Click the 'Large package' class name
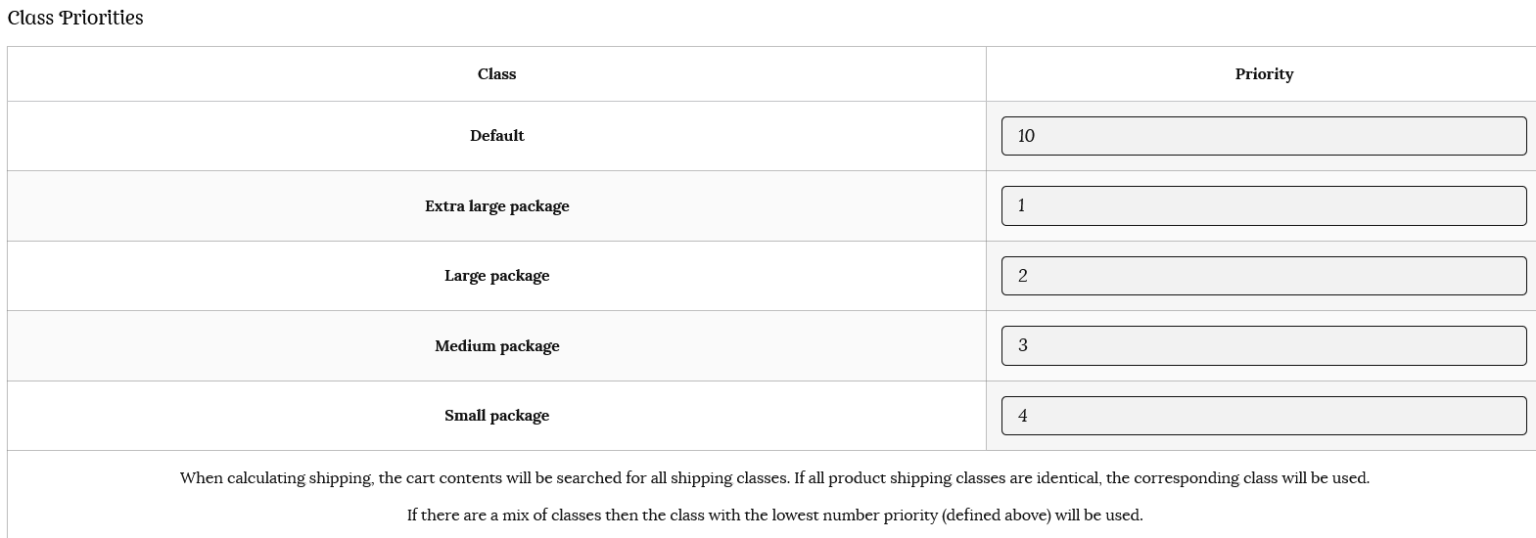Viewport: 1536px width, 538px height. click(497, 276)
